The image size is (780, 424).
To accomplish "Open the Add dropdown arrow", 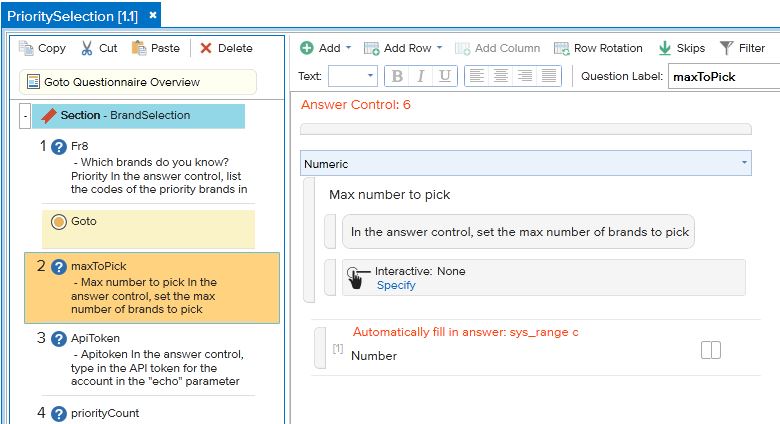I will (x=348, y=48).
